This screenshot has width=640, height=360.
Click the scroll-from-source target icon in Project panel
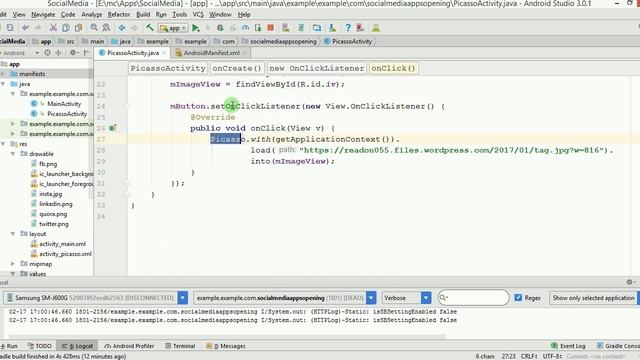[x=47, y=53]
